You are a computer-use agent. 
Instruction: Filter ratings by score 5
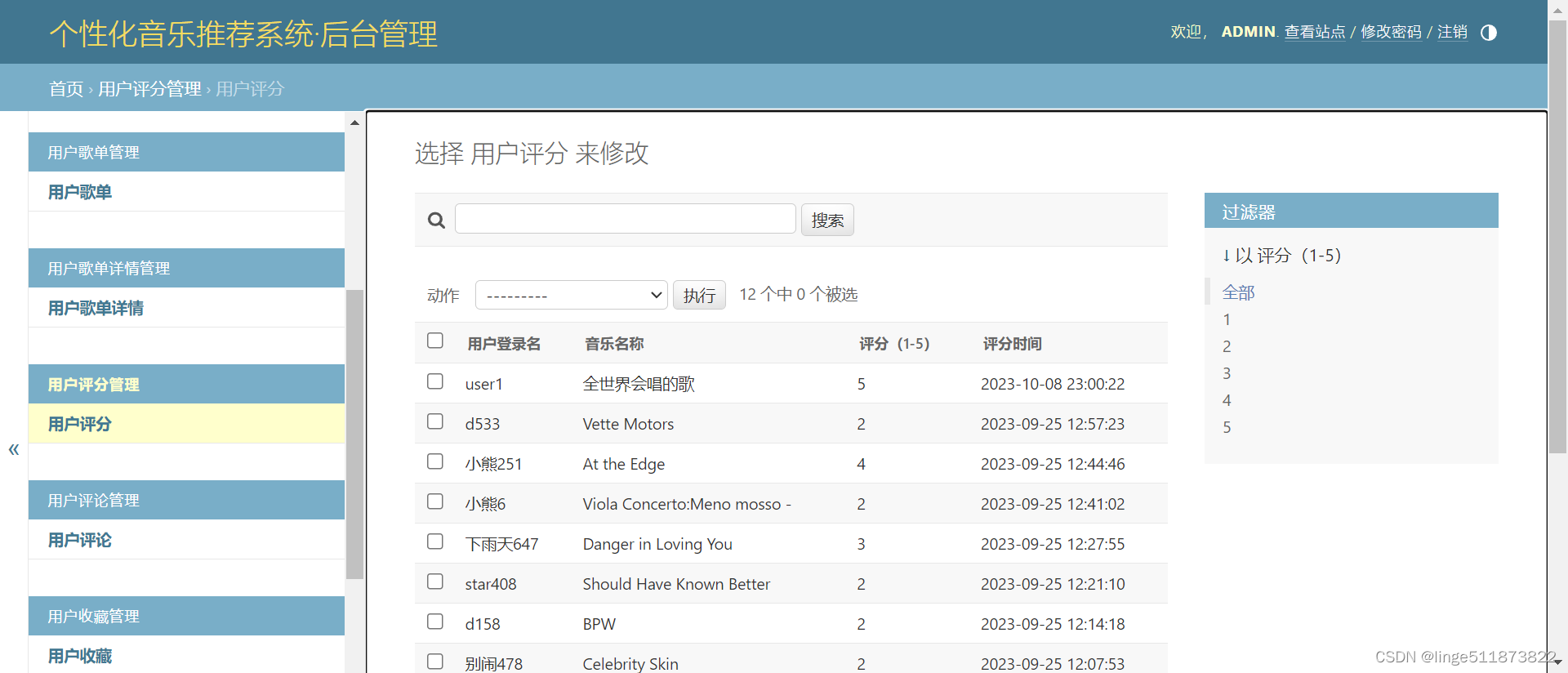pos(1227,427)
